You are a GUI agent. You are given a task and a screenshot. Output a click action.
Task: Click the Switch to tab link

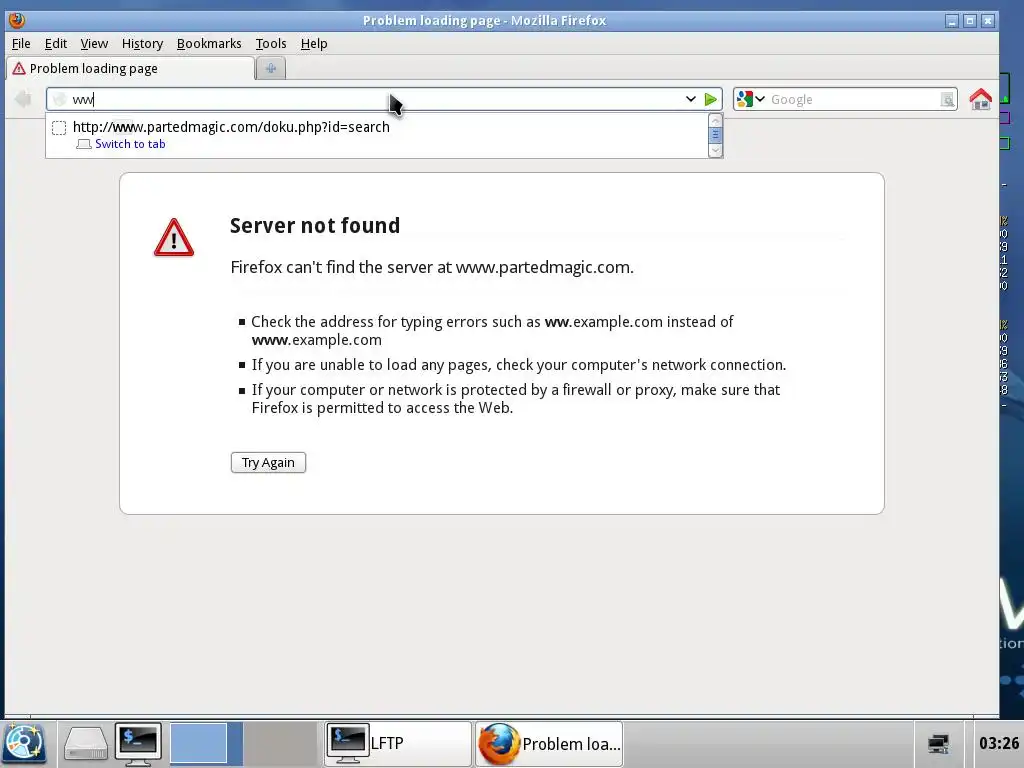coord(130,144)
